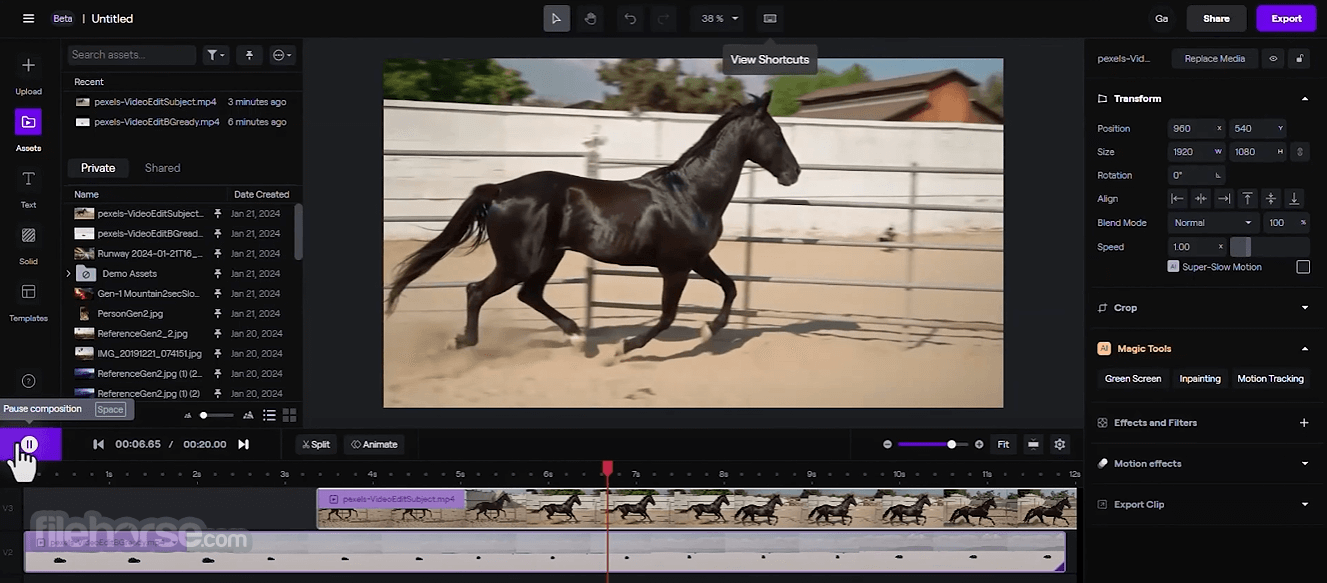Zoom in timeline with plus icon
Viewport: 1327px width, 583px height.
(979, 444)
